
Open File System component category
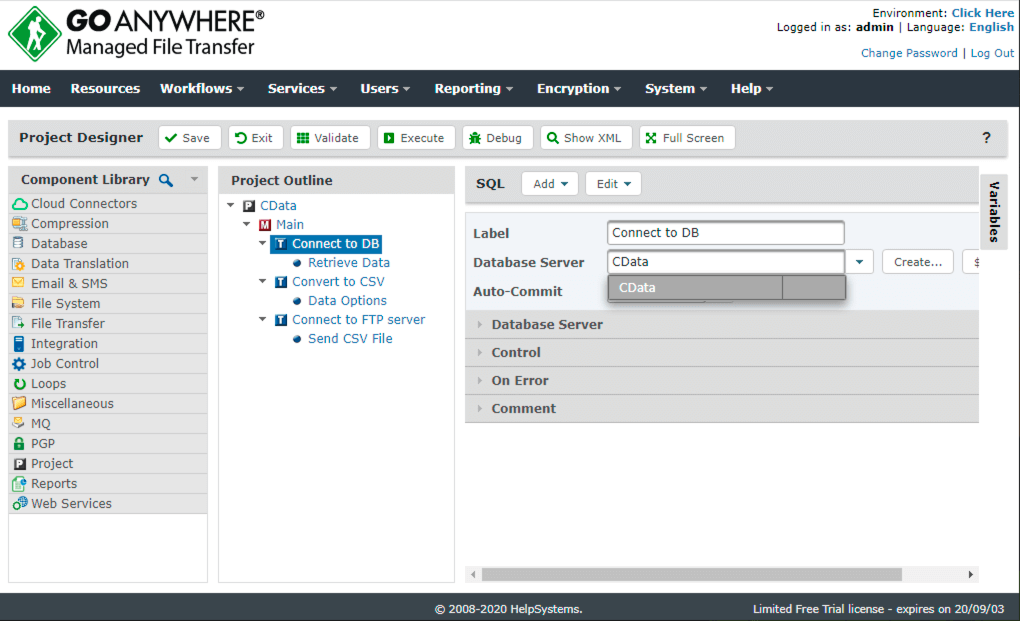point(108,304)
